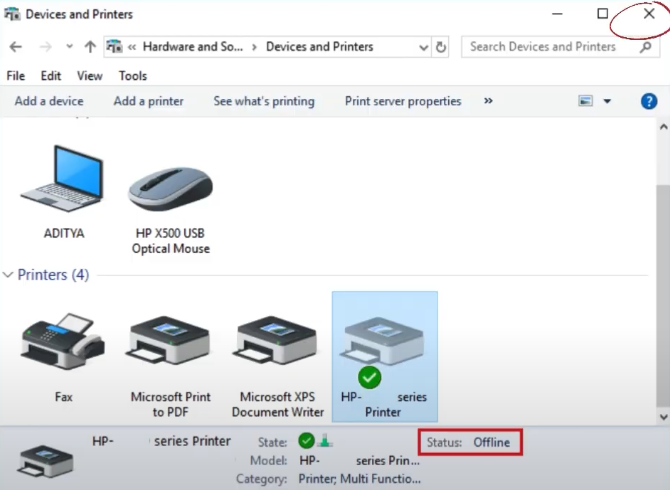The height and width of the screenshot is (490, 670).
Task: Minimize the Devices and Printers window
Action: (x=557, y=14)
